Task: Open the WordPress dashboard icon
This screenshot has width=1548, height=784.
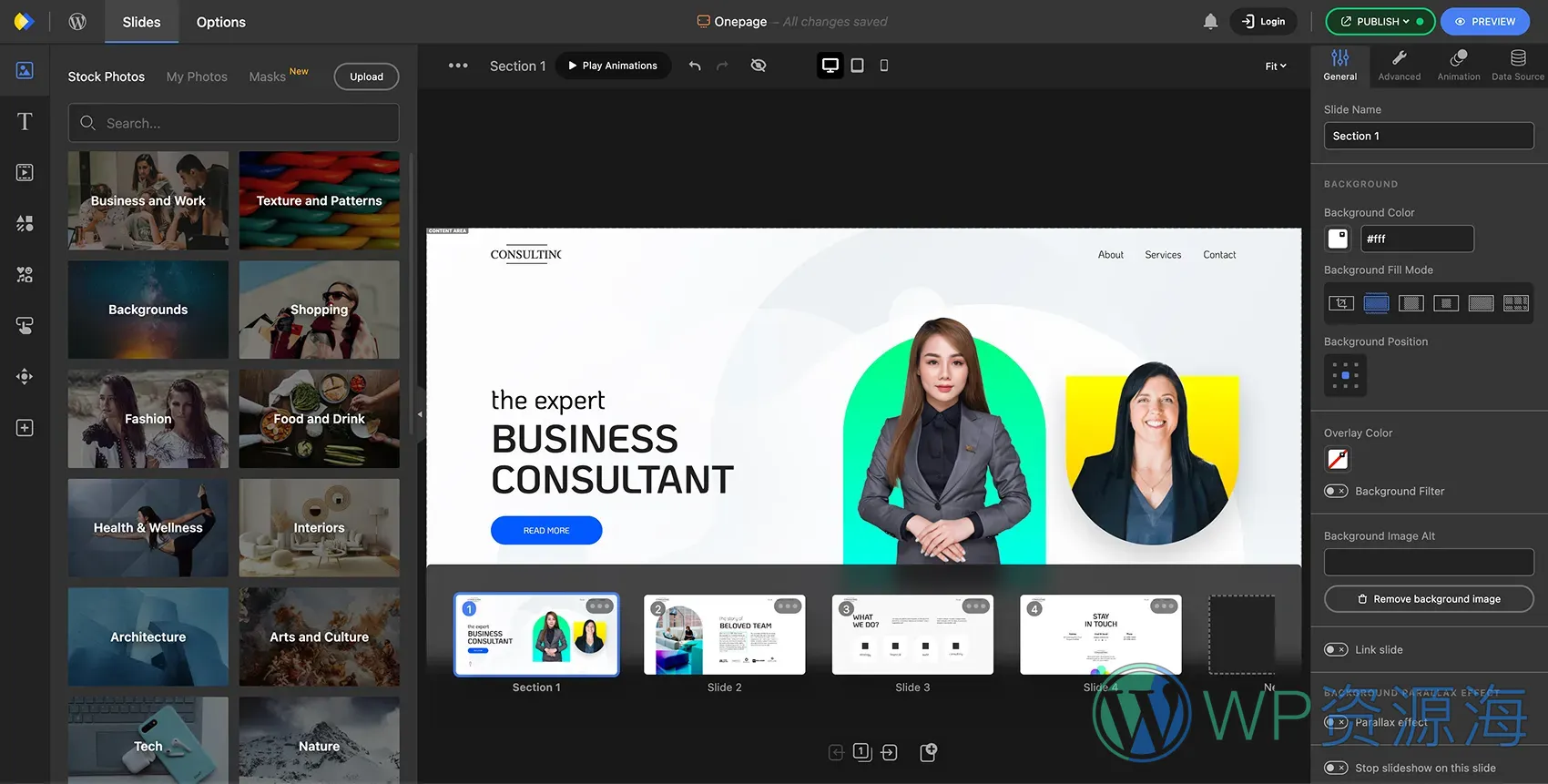Action: 77,21
